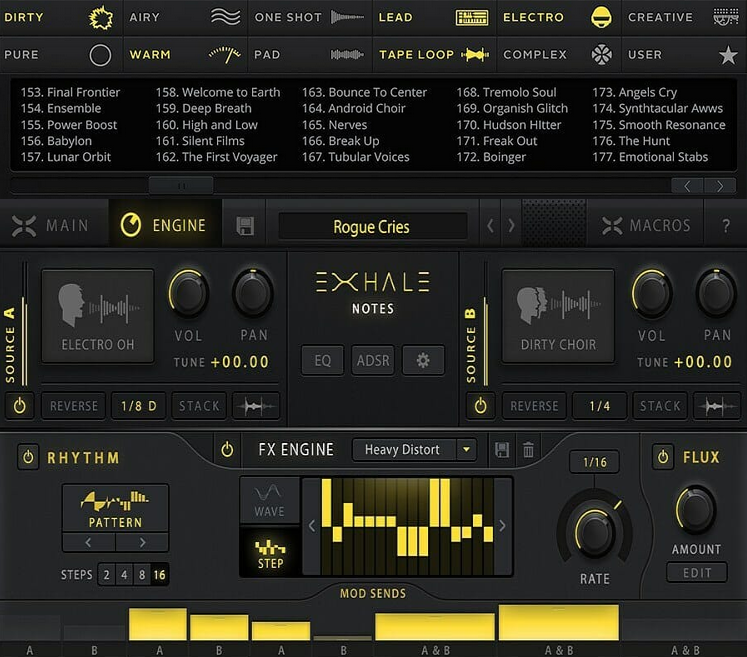Switch to the MAIN tab
This screenshot has height=657, width=747.
(53, 225)
